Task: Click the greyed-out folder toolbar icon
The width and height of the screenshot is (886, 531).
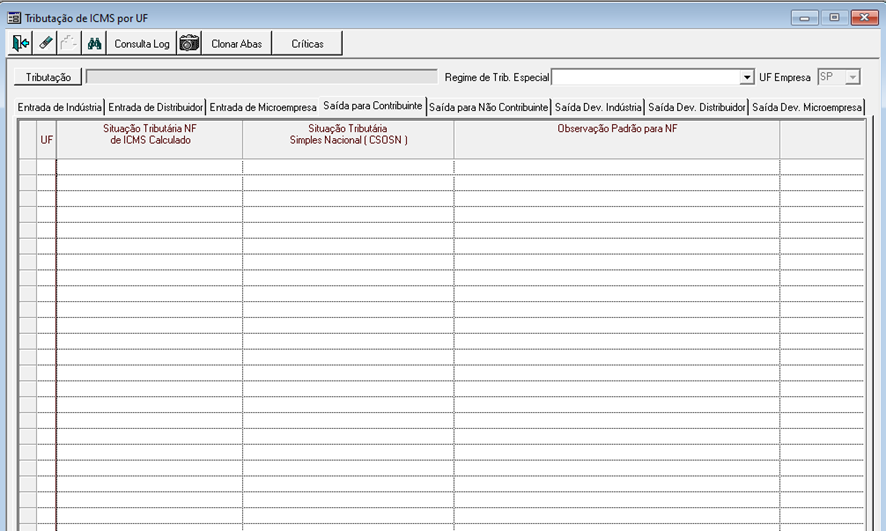Action: (69, 43)
